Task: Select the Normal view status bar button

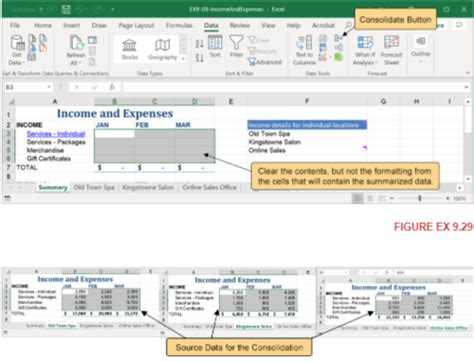Action: 358,198
